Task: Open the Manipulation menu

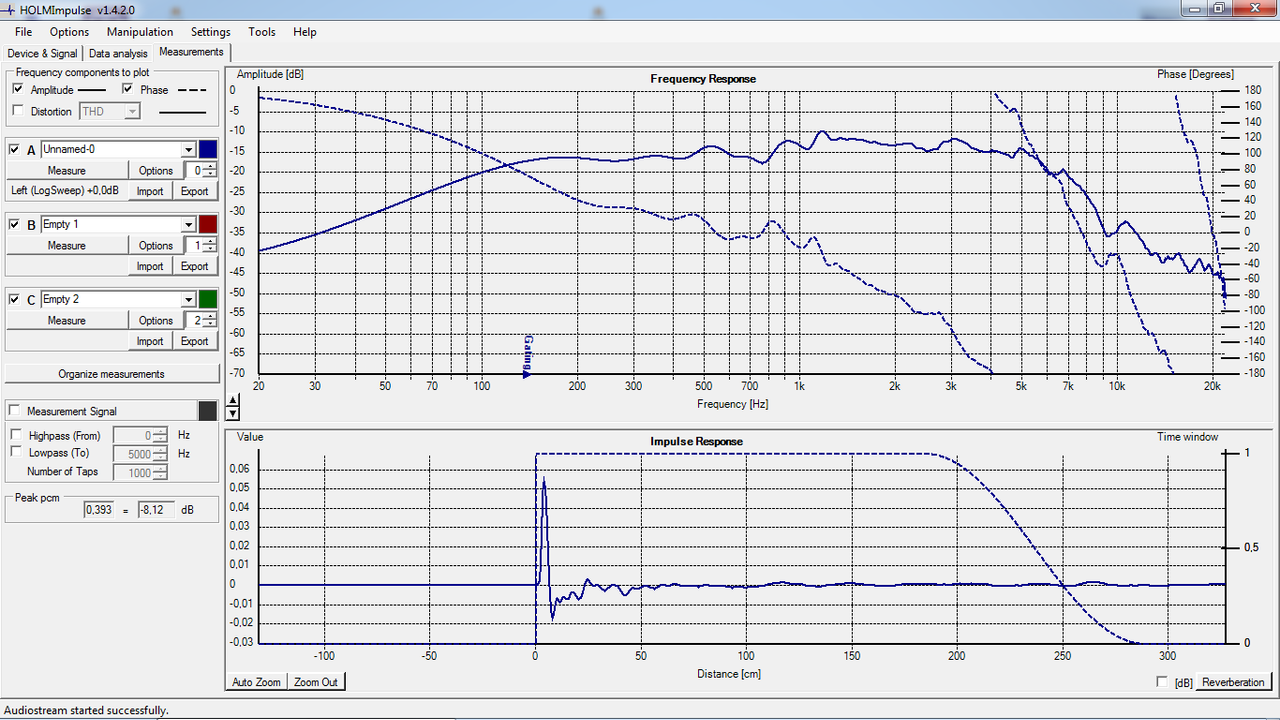Action: coord(140,32)
